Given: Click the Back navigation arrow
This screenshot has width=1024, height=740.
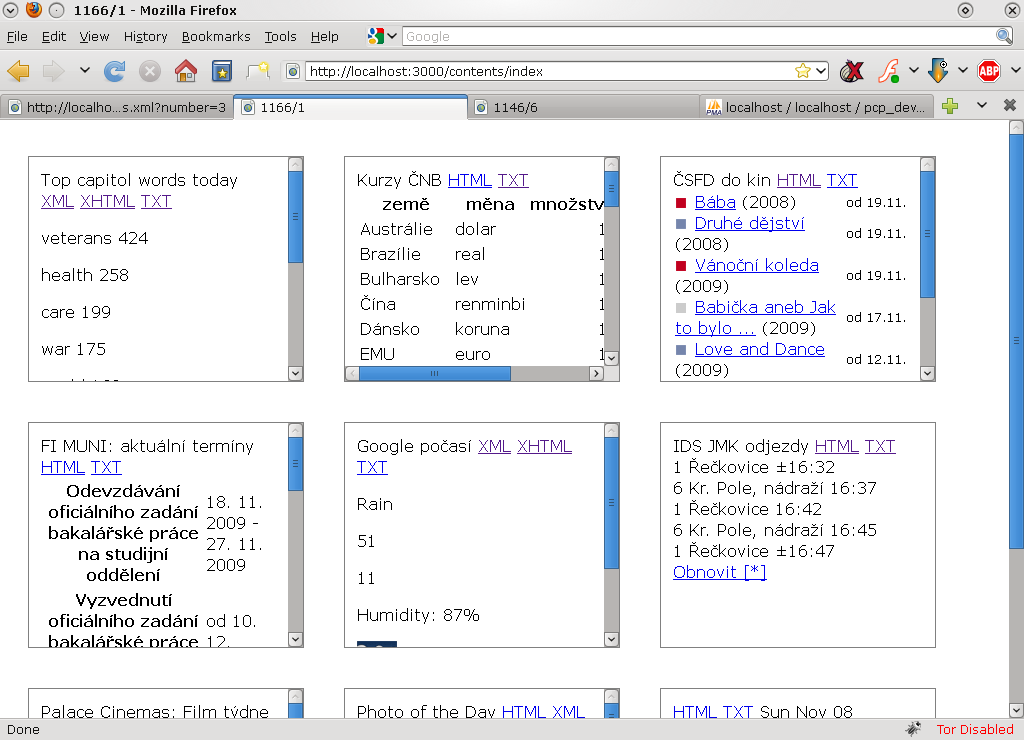Looking at the screenshot, I should point(18,71).
